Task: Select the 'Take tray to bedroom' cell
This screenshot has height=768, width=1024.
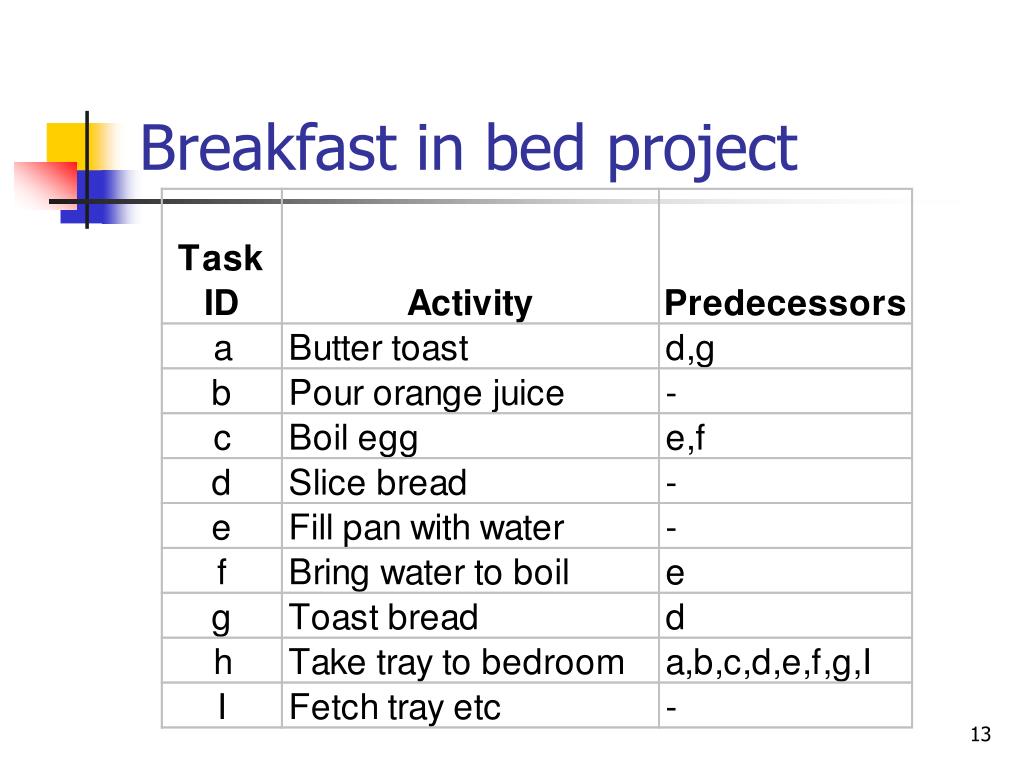Action: 470,662
